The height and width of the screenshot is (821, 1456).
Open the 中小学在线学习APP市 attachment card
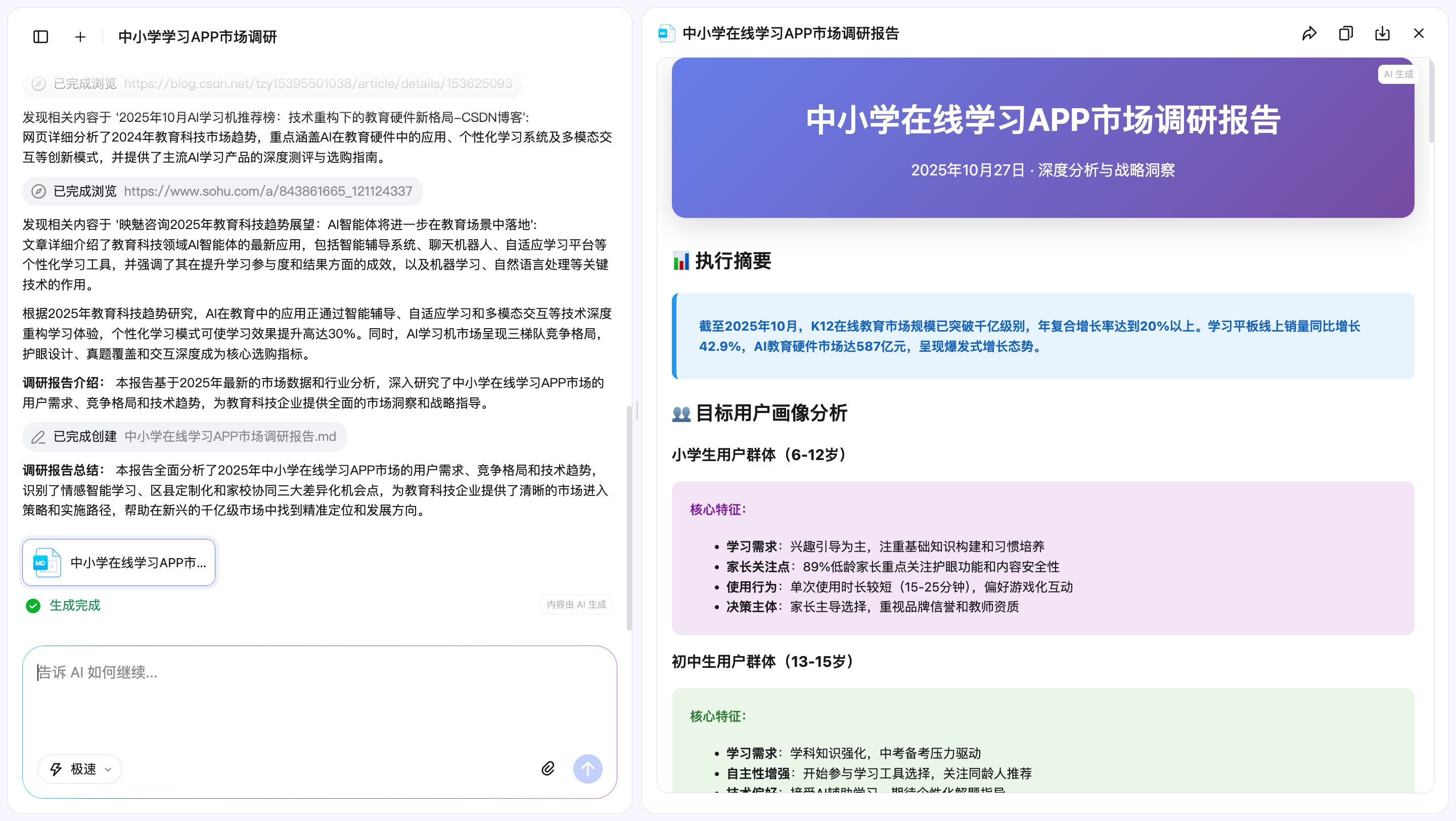[119, 563]
